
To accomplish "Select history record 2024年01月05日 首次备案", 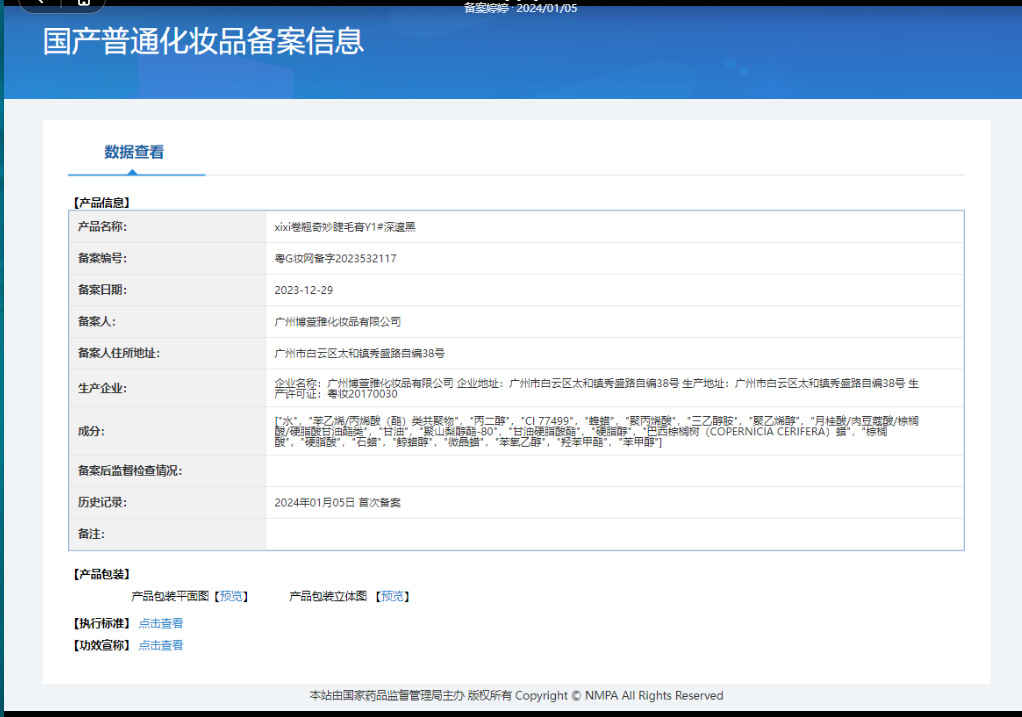I will pyautogui.click(x=338, y=503).
